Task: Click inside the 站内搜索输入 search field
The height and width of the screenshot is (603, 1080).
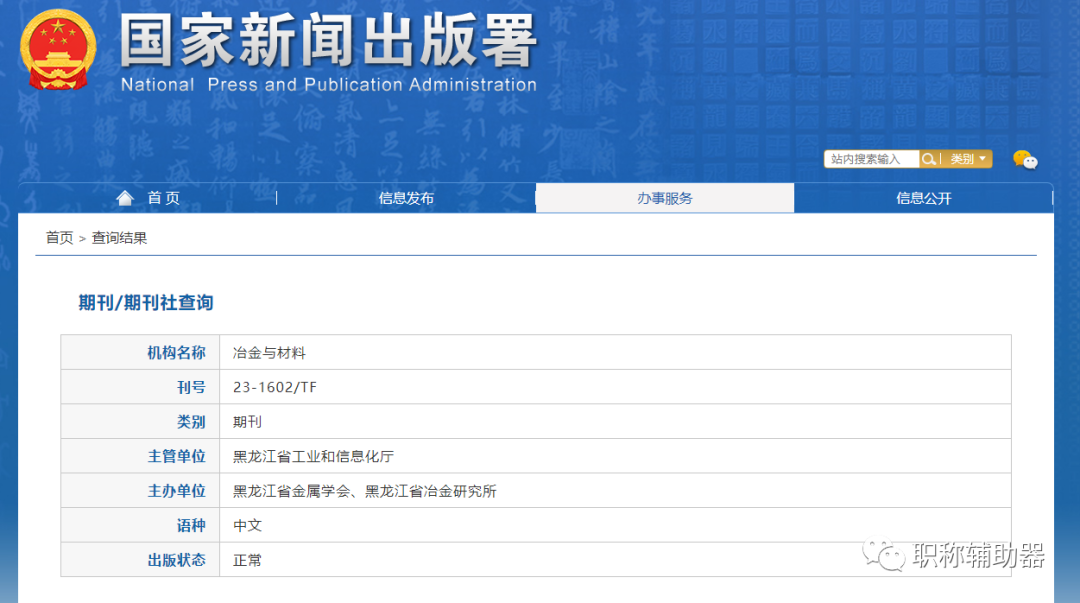Action: (870, 159)
